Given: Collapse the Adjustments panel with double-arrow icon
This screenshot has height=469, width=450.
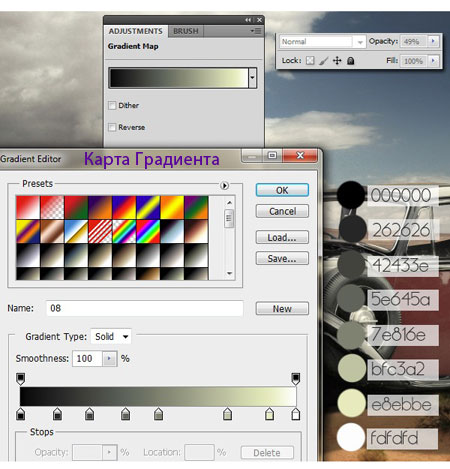Looking at the screenshot, I should (x=248, y=20).
